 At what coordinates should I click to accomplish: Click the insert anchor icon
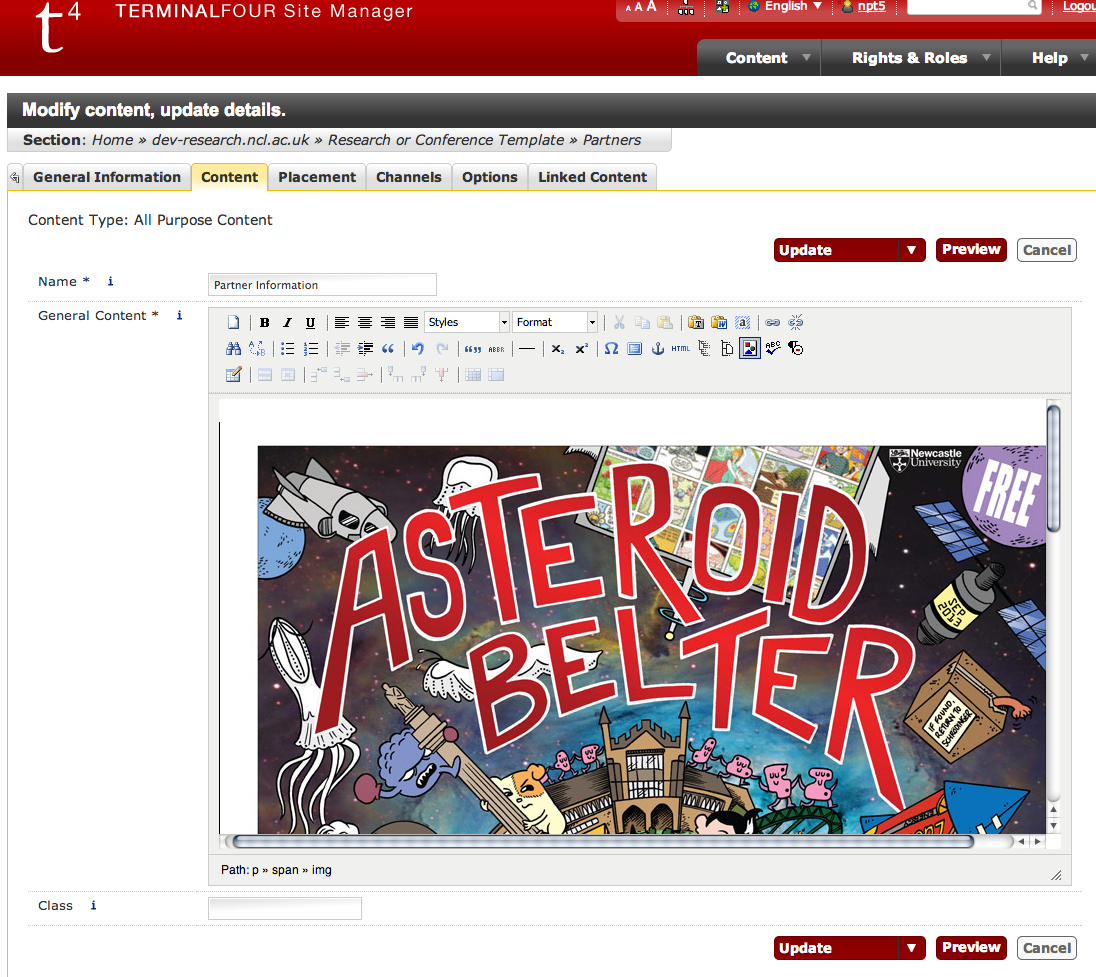pyautogui.click(x=657, y=348)
